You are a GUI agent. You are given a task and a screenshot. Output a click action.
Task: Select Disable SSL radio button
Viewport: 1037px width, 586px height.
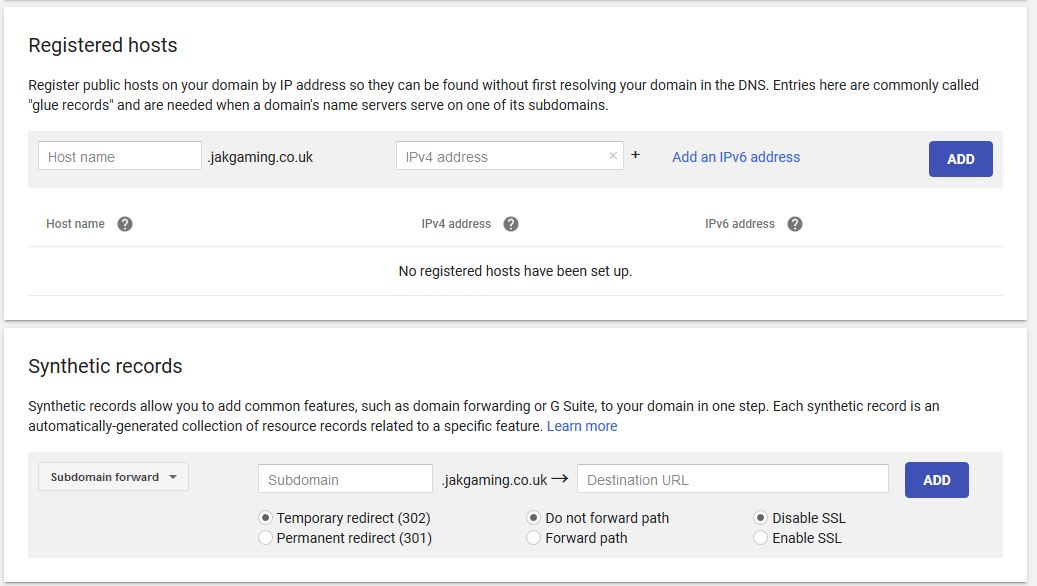[x=761, y=517]
